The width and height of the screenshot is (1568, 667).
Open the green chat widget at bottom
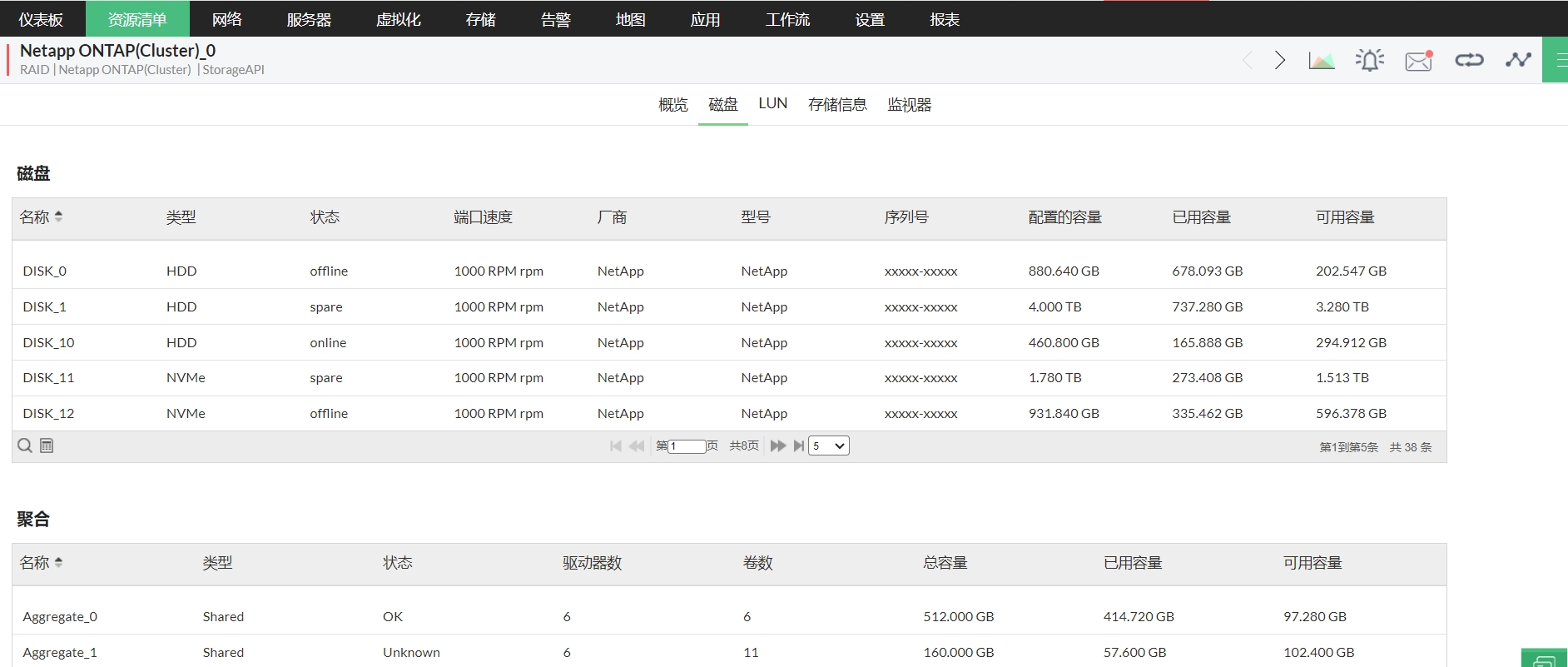(1545, 659)
